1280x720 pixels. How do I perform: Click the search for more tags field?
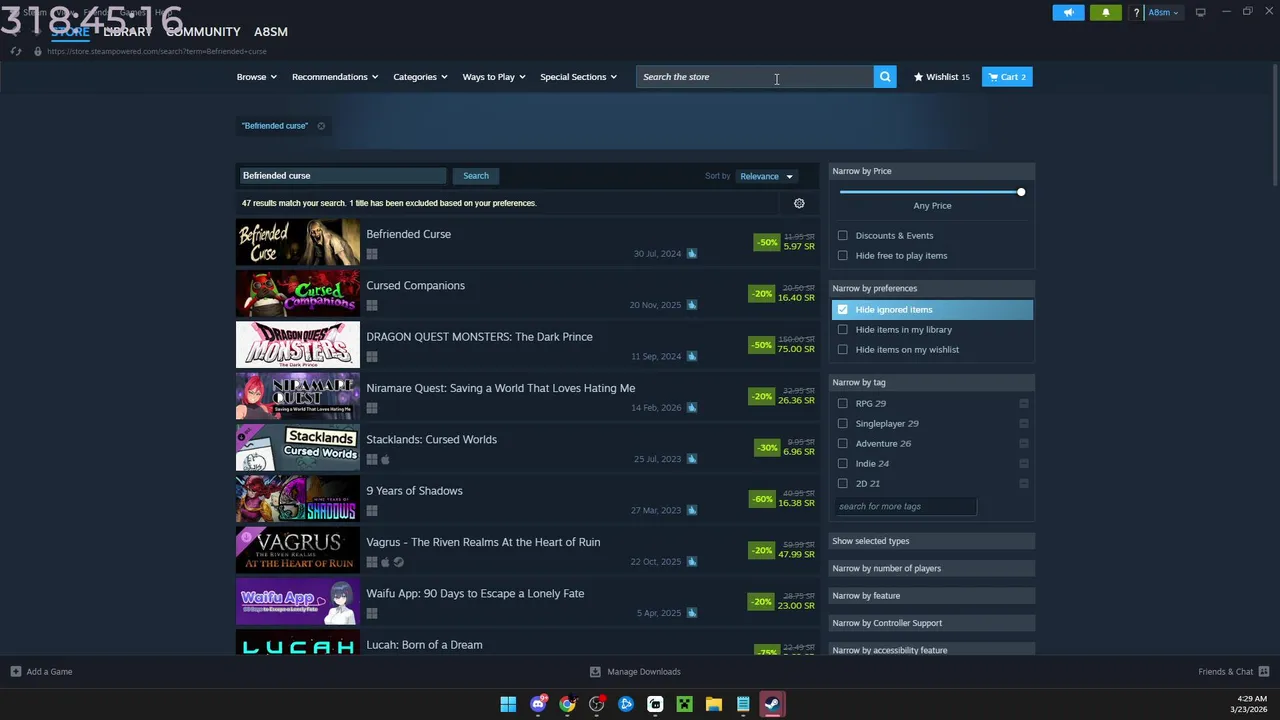click(x=905, y=506)
